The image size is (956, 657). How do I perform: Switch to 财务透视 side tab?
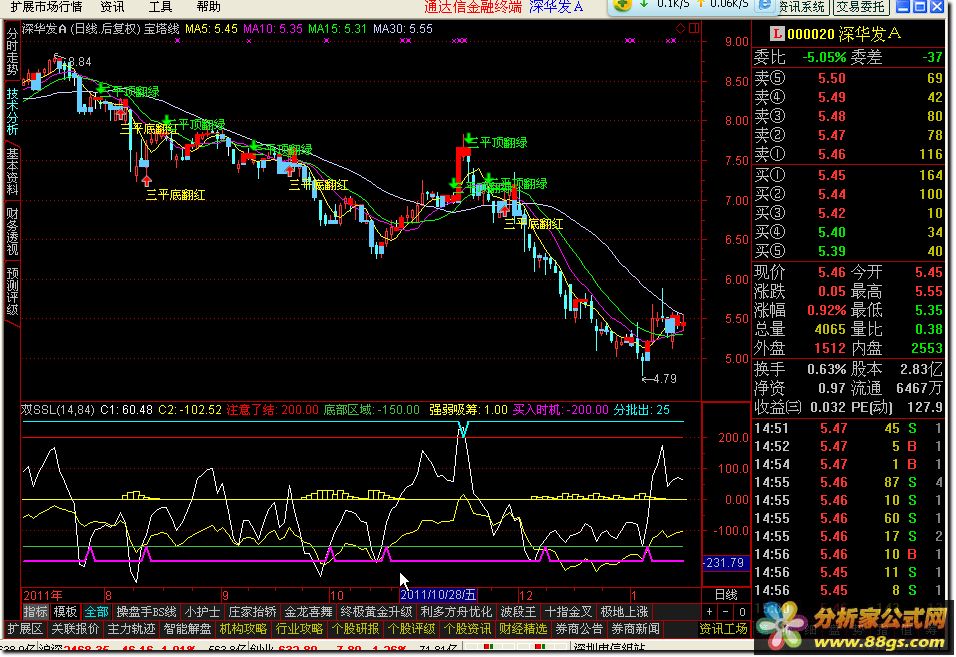pyautogui.click(x=12, y=231)
